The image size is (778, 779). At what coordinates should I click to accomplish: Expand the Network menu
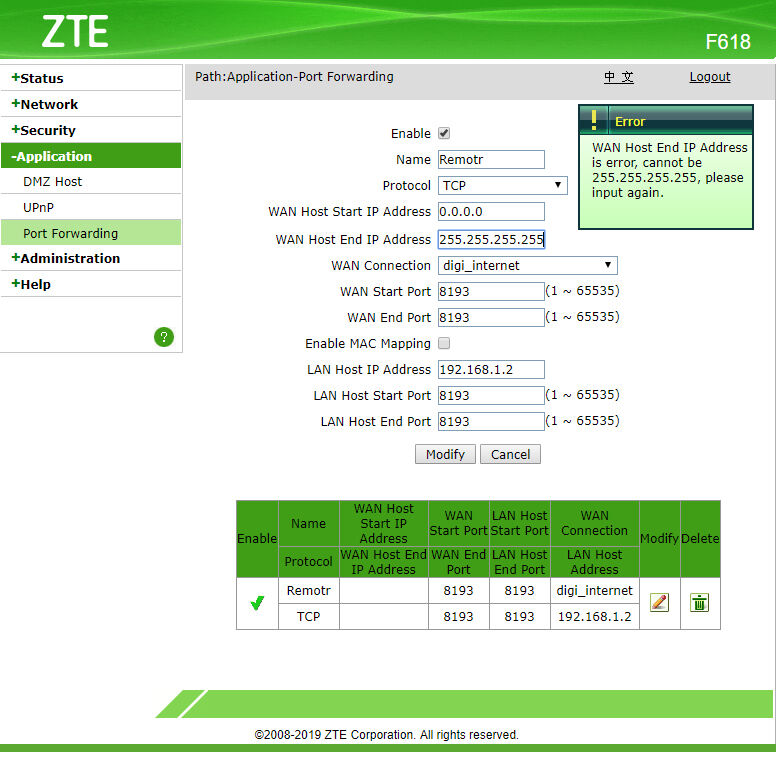click(91, 104)
